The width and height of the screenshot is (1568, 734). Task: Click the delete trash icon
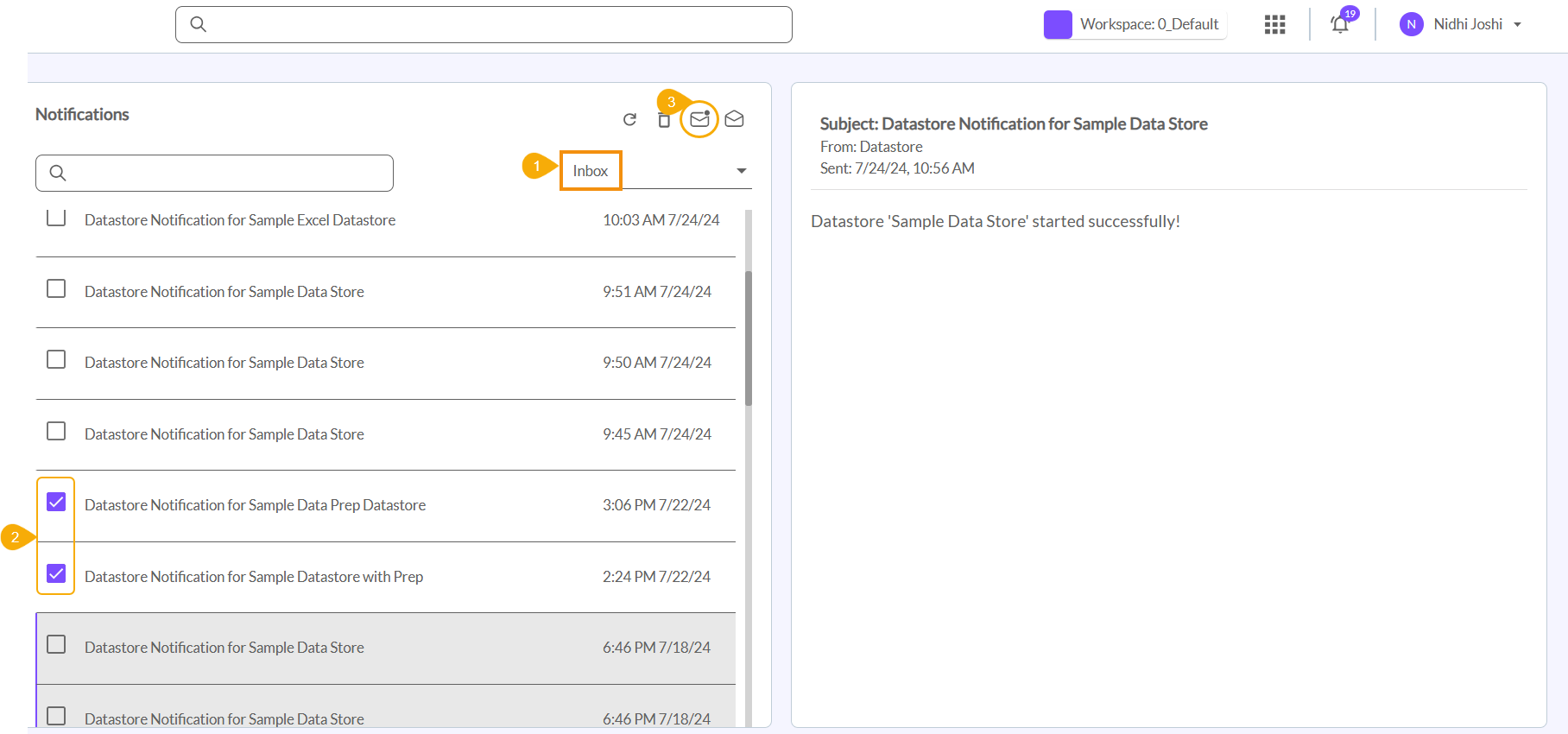click(x=663, y=121)
